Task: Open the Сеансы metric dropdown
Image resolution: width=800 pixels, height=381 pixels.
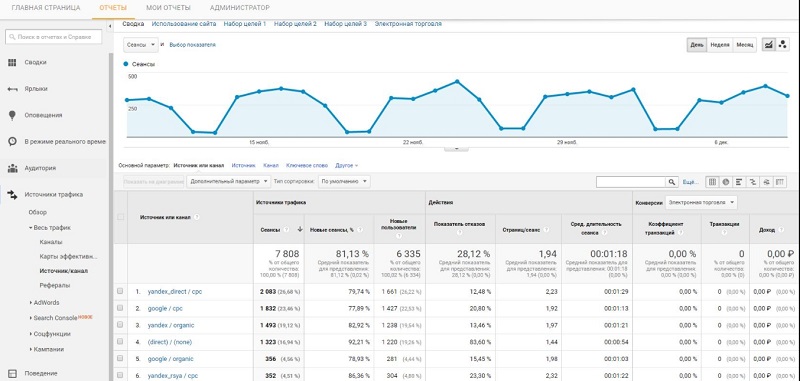Action: (141, 45)
